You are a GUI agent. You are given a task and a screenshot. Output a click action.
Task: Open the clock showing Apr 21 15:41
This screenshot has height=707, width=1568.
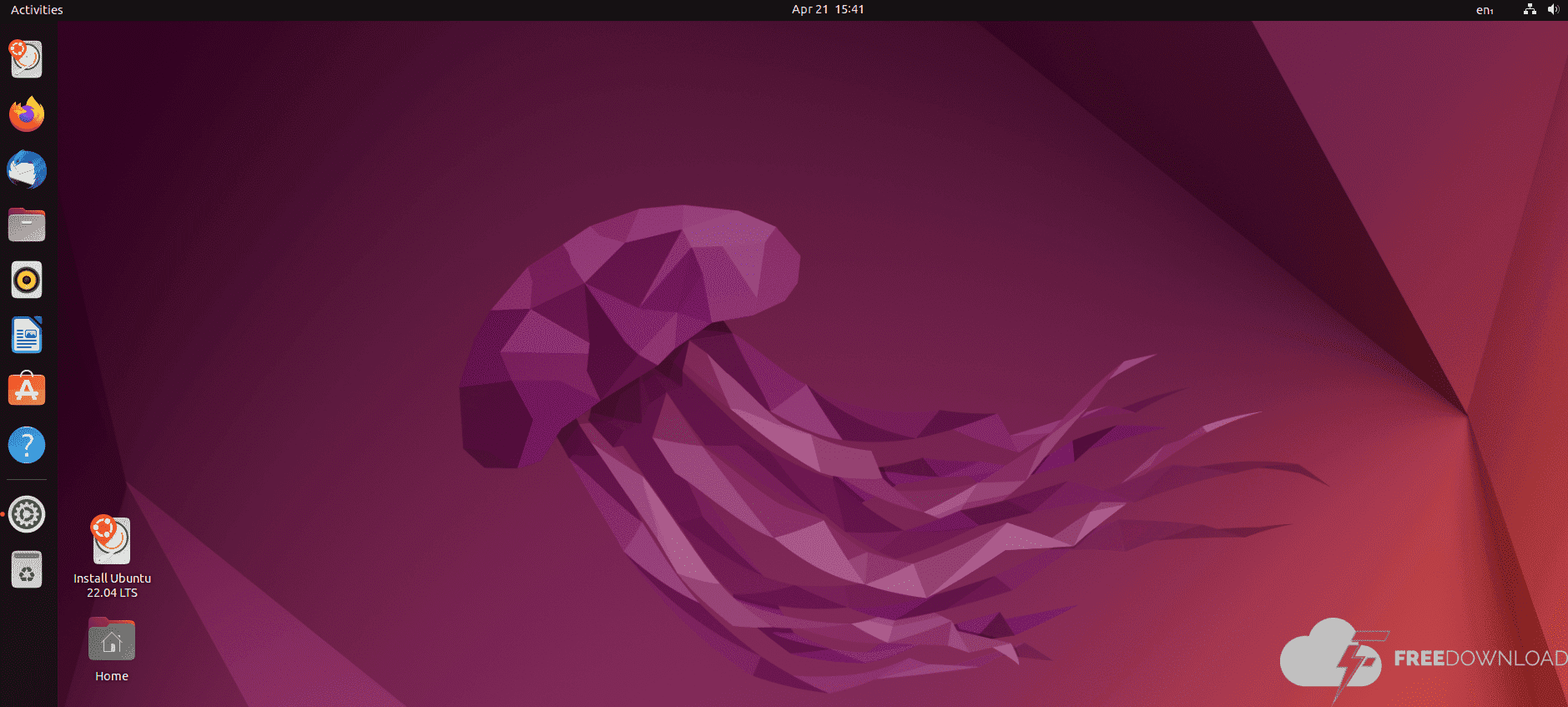click(827, 10)
